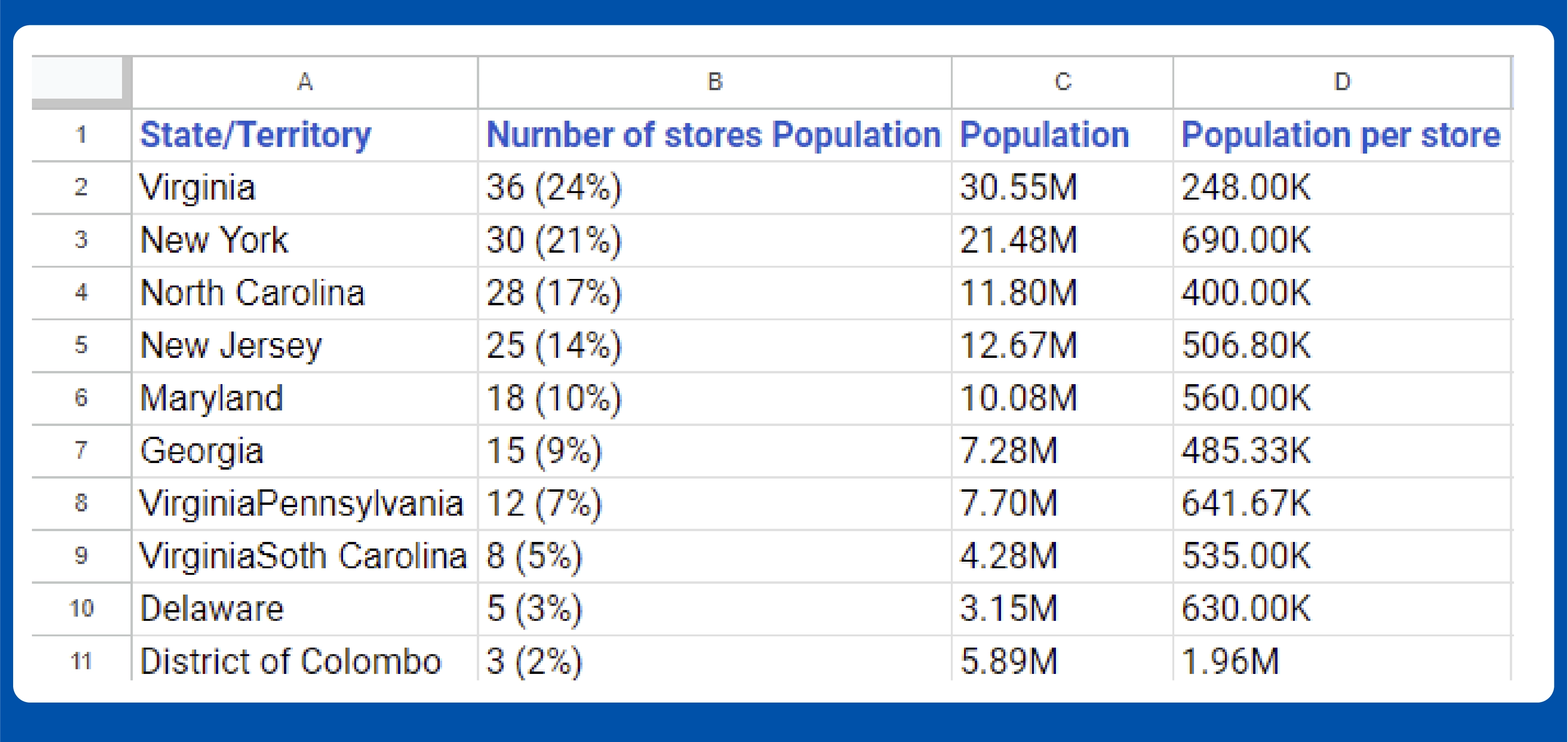Select the Maryland cell
This screenshot has width=1568, height=742.
click(x=305, y=398)
